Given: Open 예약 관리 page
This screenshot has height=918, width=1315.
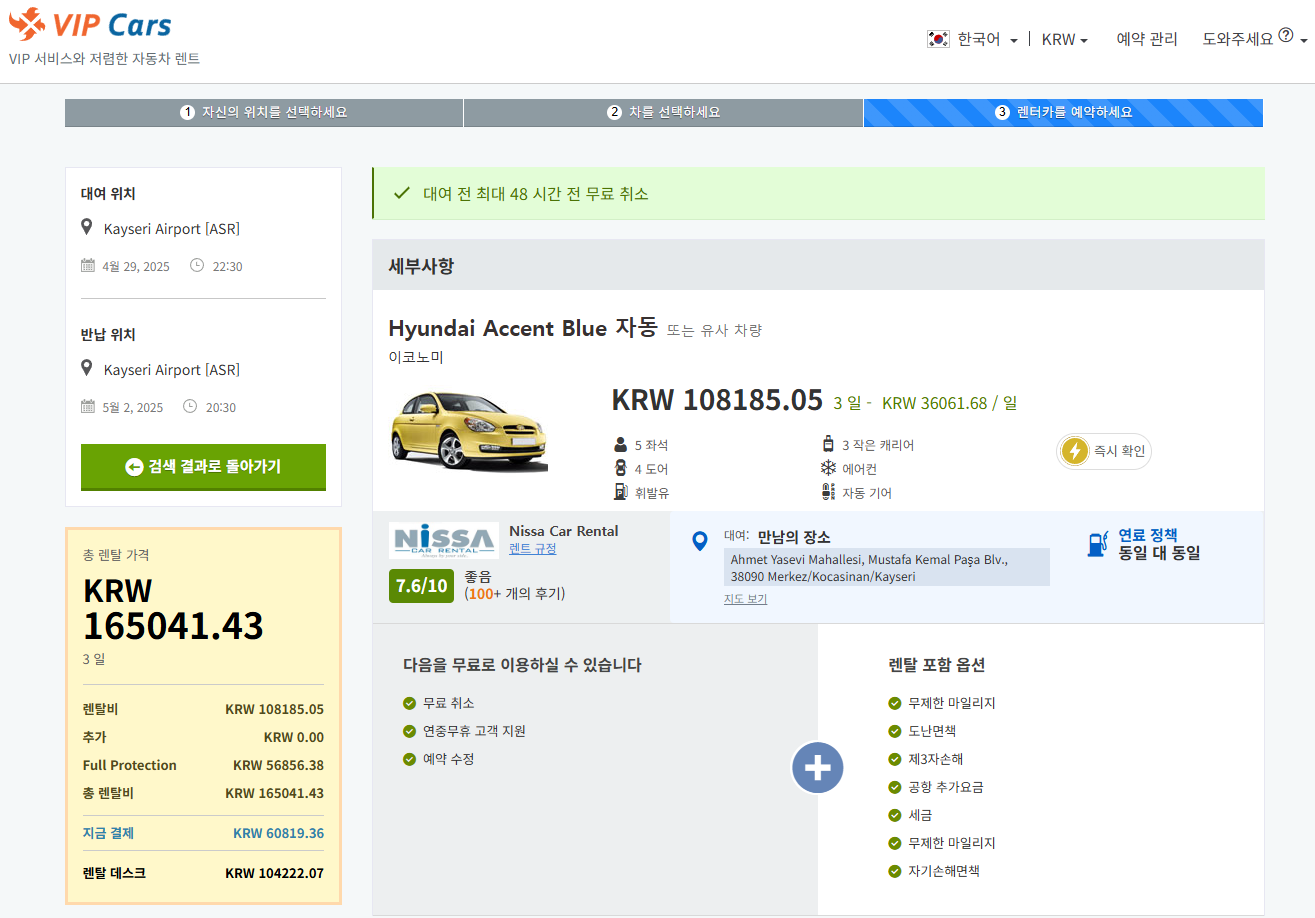Looking at the screenshot, I should point(1147,39).
